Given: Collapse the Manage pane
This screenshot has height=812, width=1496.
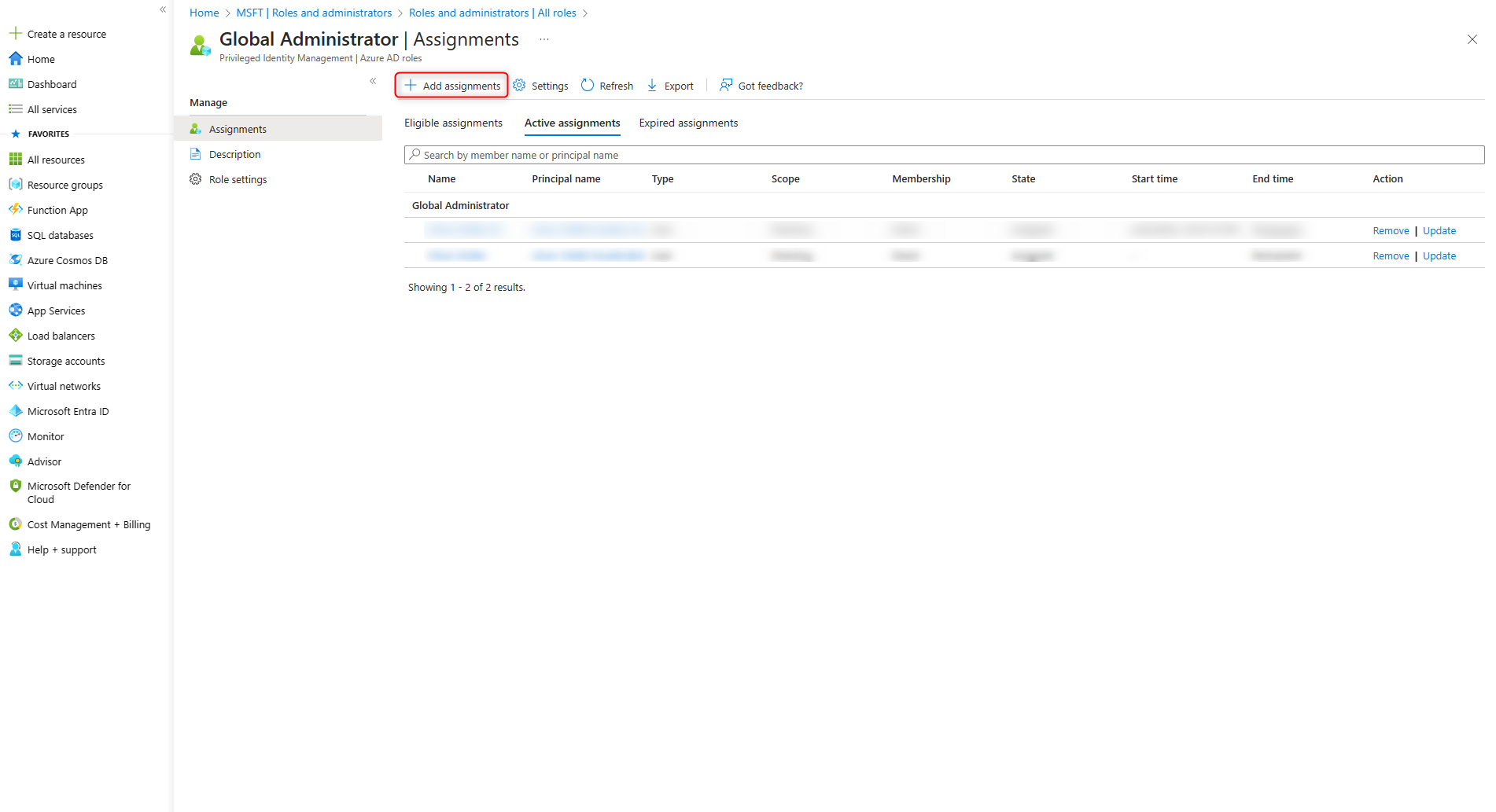Looking at the screenshot, I should coord(373,80).
